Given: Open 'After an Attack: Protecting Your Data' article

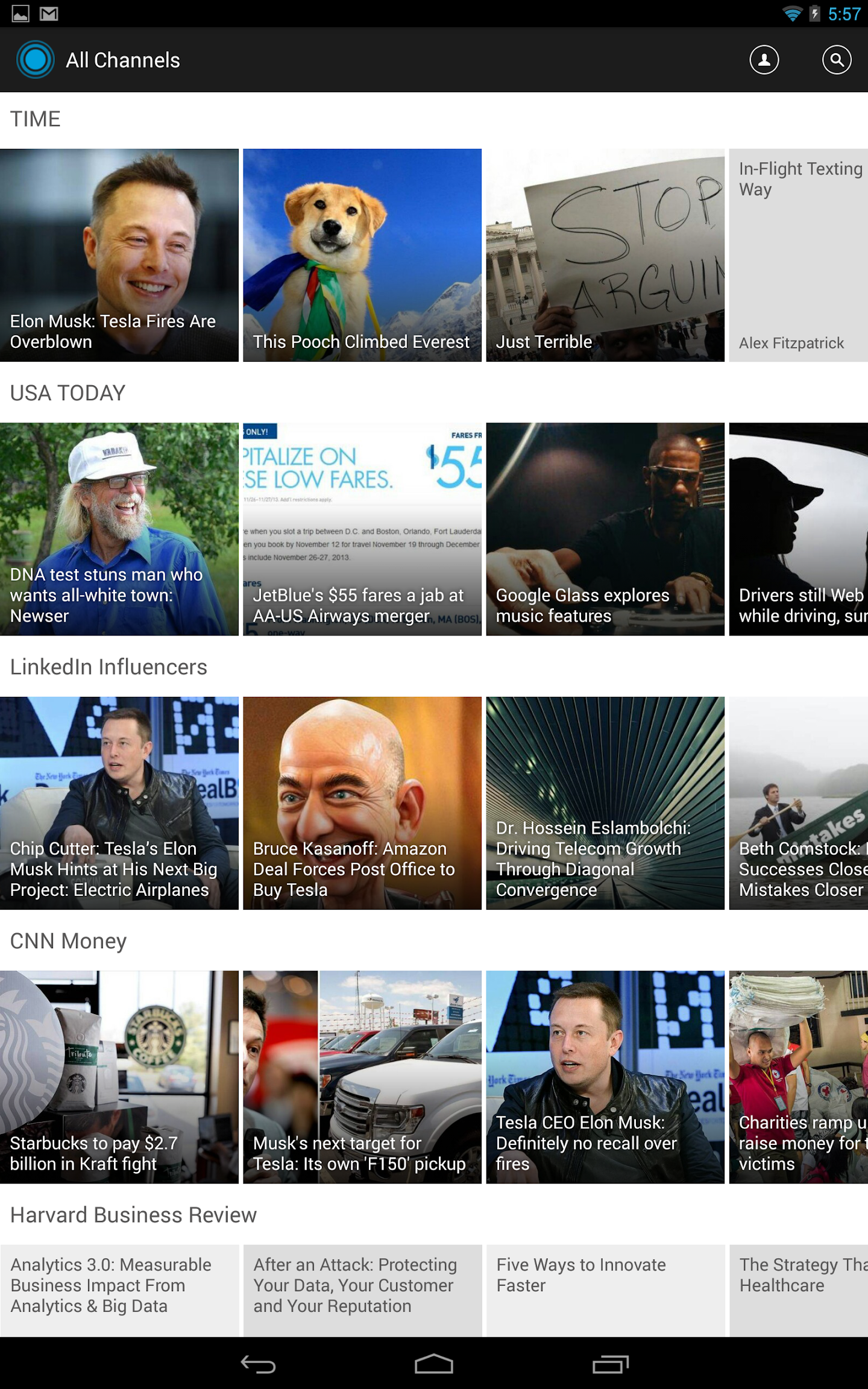Looking at the screenshot, I should [x=362, y=1291].
